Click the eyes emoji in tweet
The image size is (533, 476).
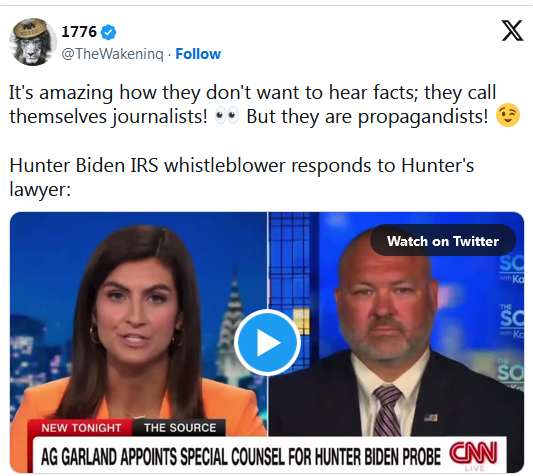[x=227, y=116]
